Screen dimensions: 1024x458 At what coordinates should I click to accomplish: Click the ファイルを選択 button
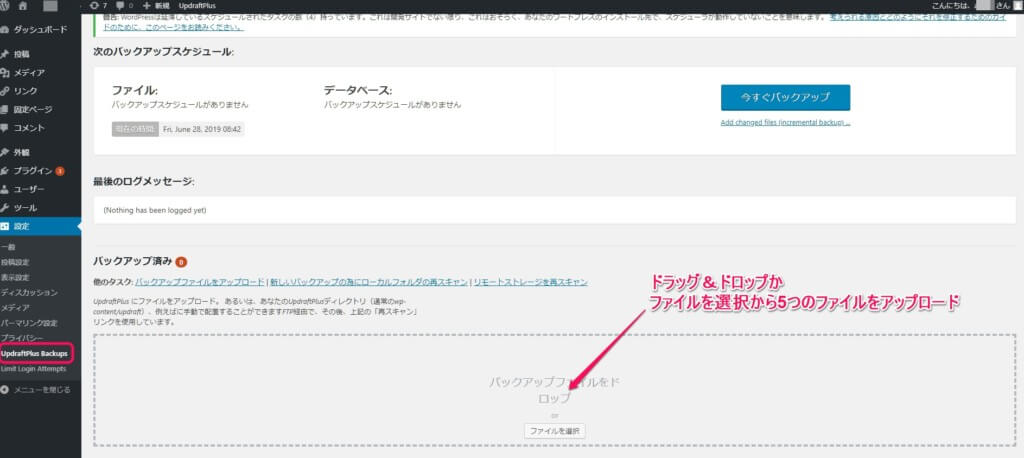(x=554, y=431)
